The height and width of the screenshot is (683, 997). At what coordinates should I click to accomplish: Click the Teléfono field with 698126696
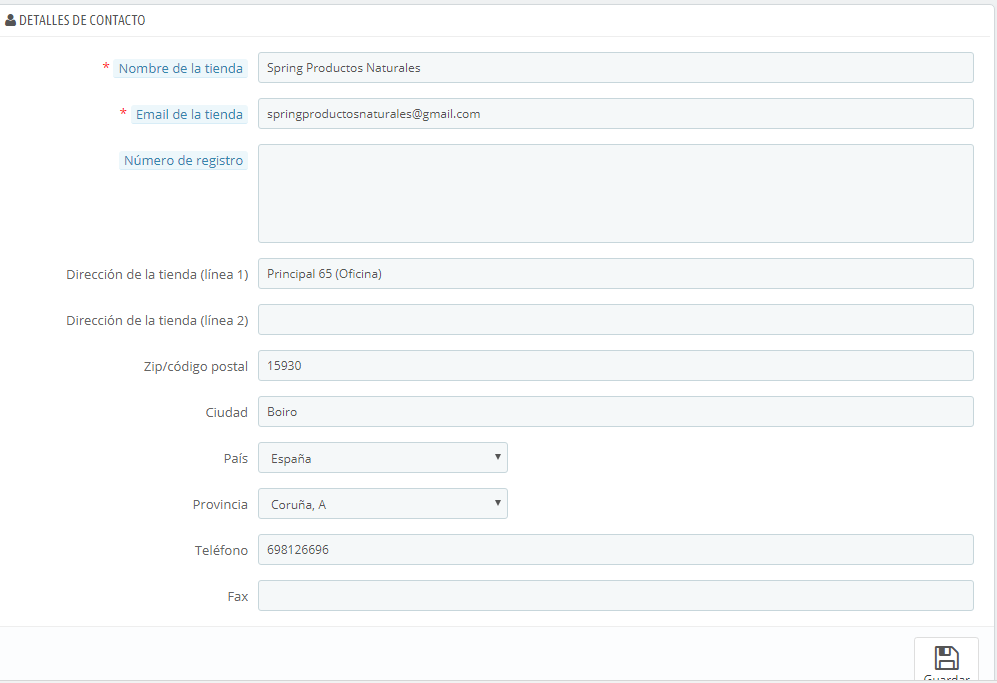(615, 549)
